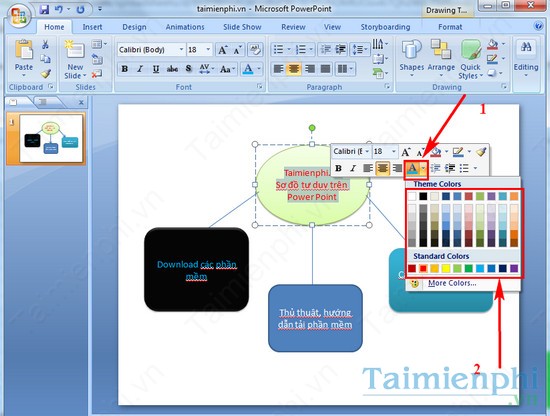This screenshot has width=550, height=416.
Task: Click the Office button orb
Action: point(18,15)
